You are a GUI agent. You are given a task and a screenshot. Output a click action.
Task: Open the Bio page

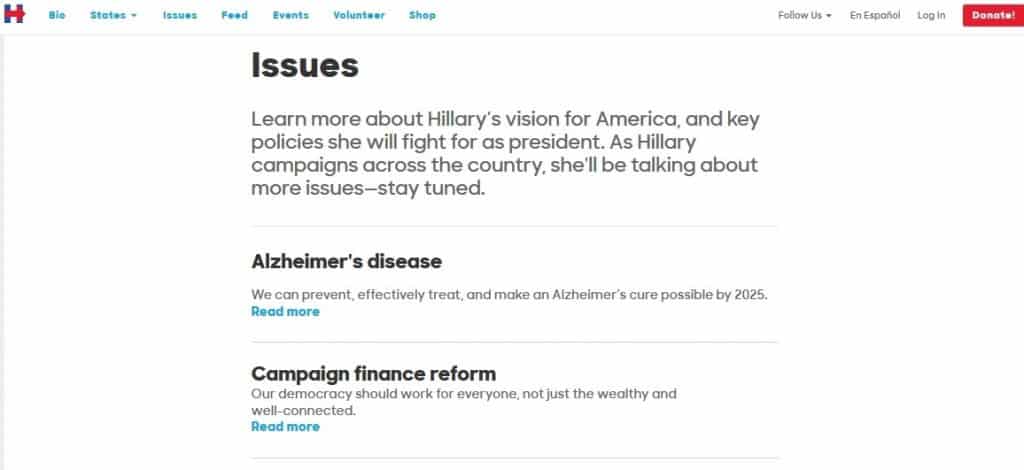[57, 15]
